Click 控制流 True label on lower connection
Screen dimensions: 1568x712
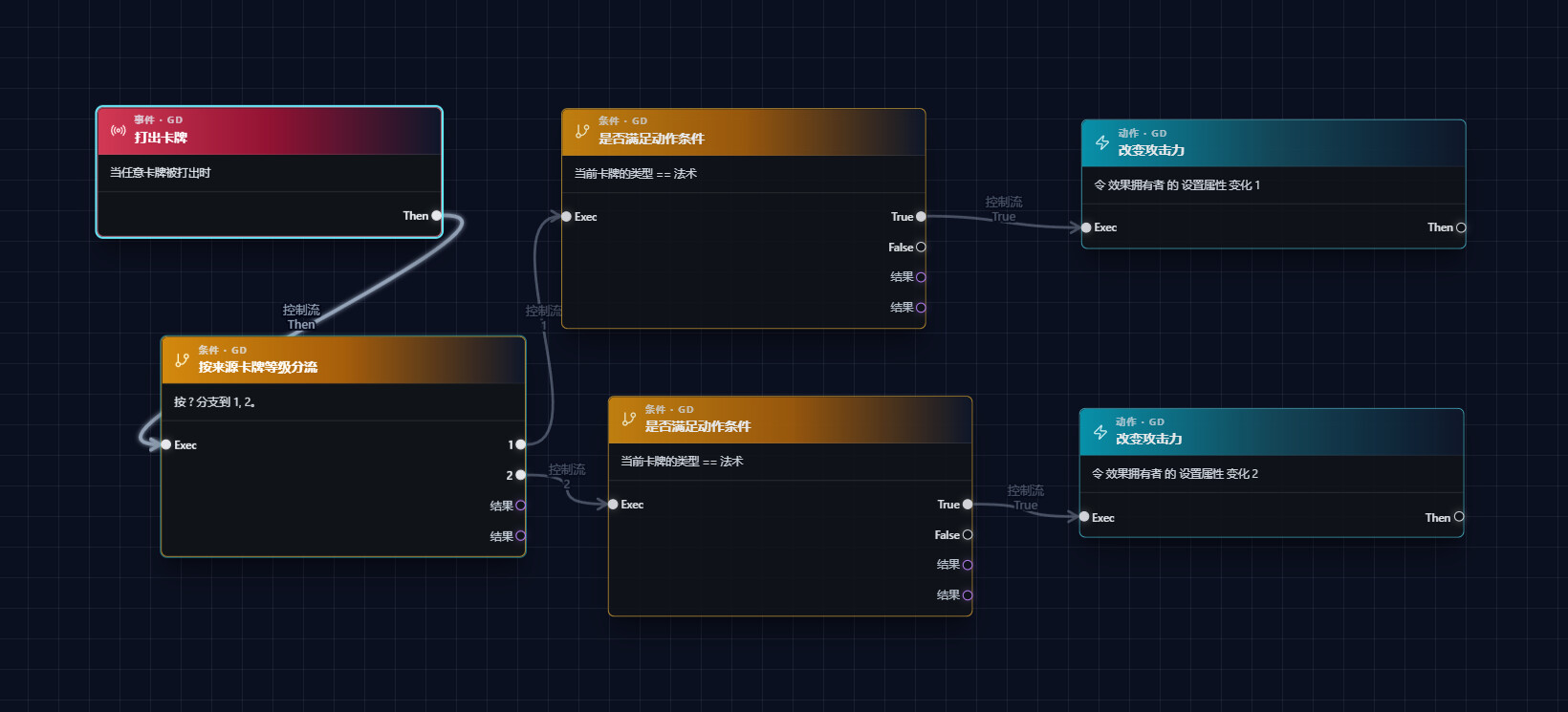tap(1025, 498)
